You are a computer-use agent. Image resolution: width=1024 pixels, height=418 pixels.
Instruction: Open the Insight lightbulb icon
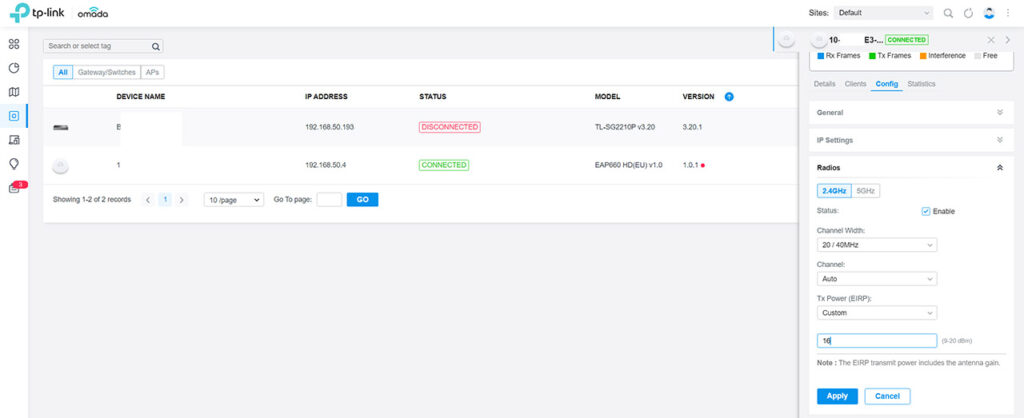click(14, 164)
